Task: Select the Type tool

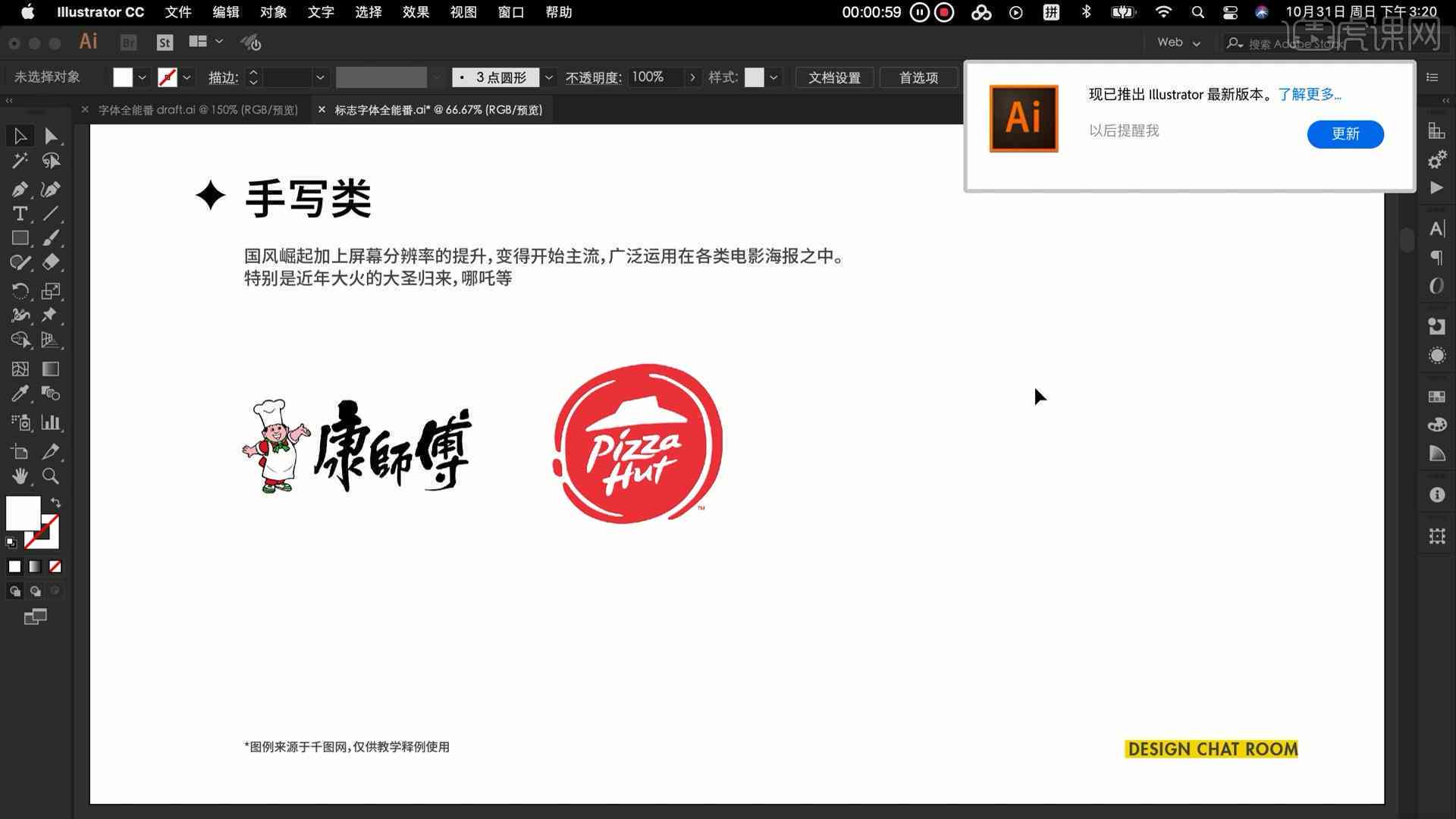Action: click(x=19, y=213)
